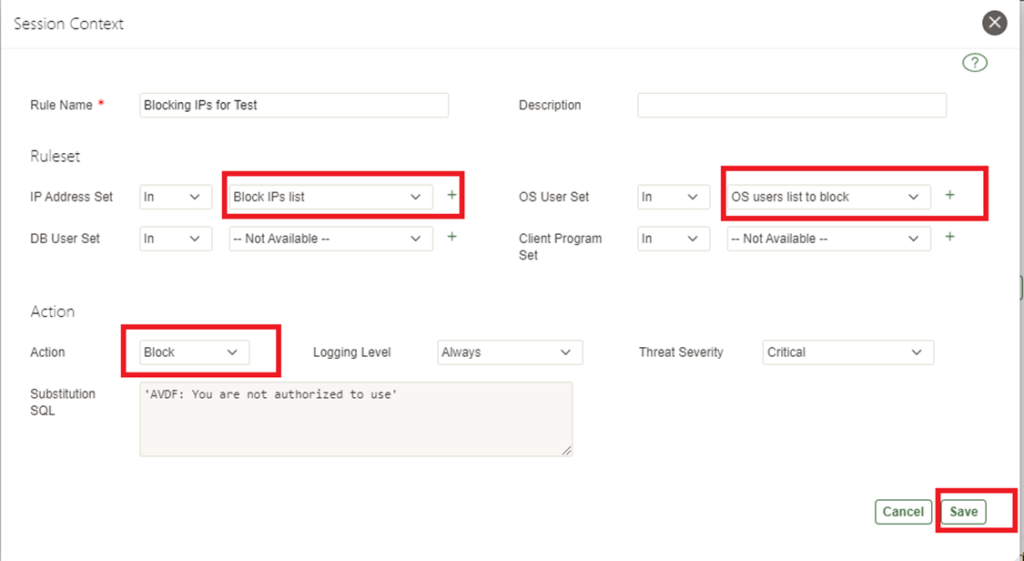
Task: Click in the Rule Name text field
Action: [x=294, y=105]
